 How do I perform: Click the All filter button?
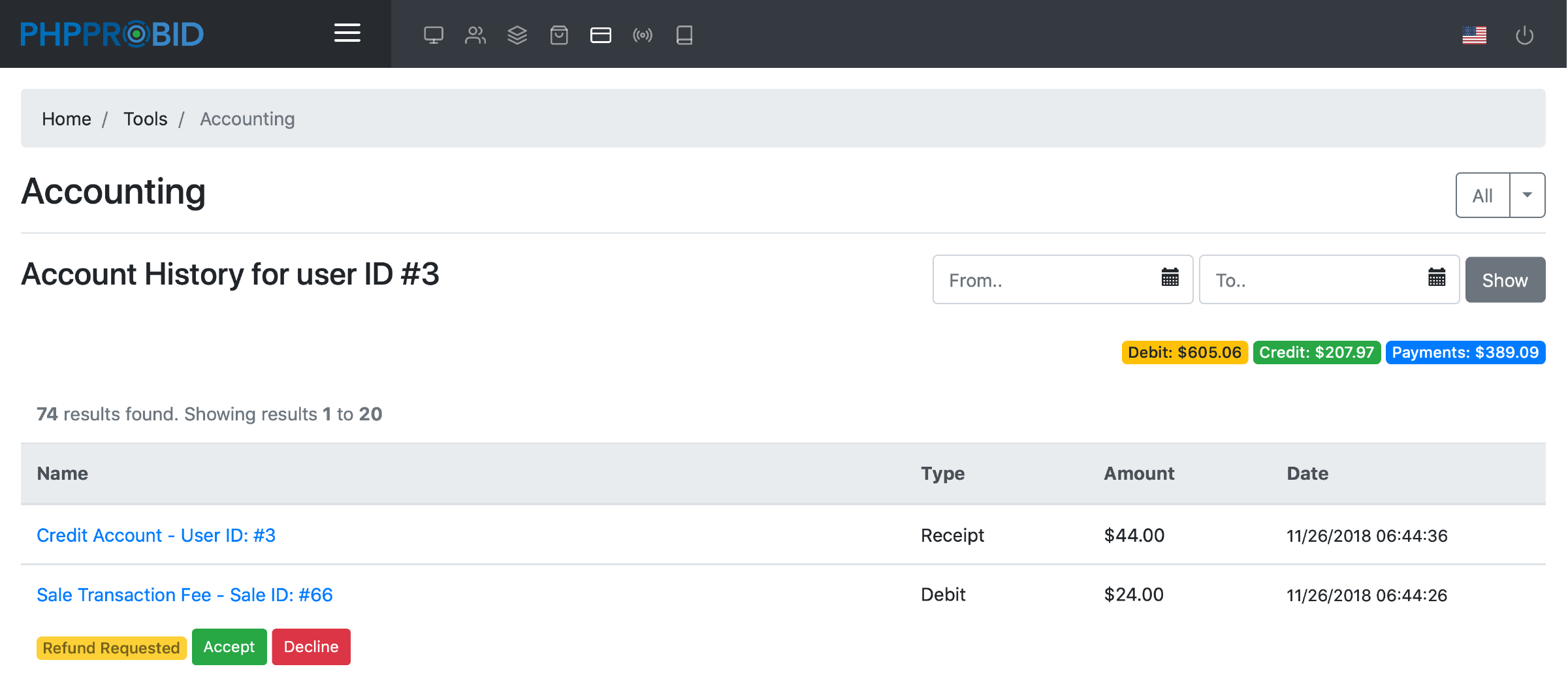(x=1482, y=195)
